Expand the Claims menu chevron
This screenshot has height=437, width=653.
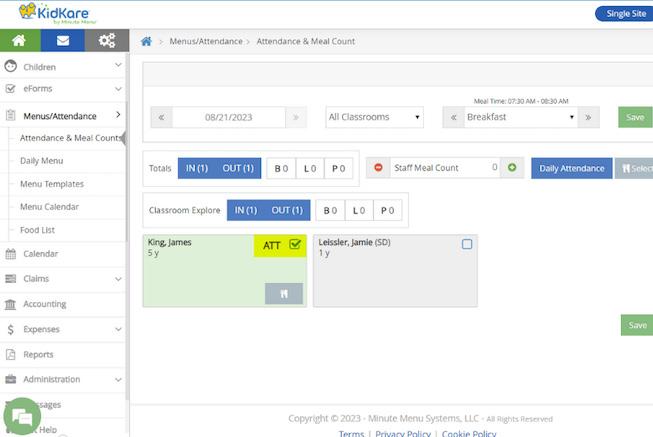(x=118, y=279)
